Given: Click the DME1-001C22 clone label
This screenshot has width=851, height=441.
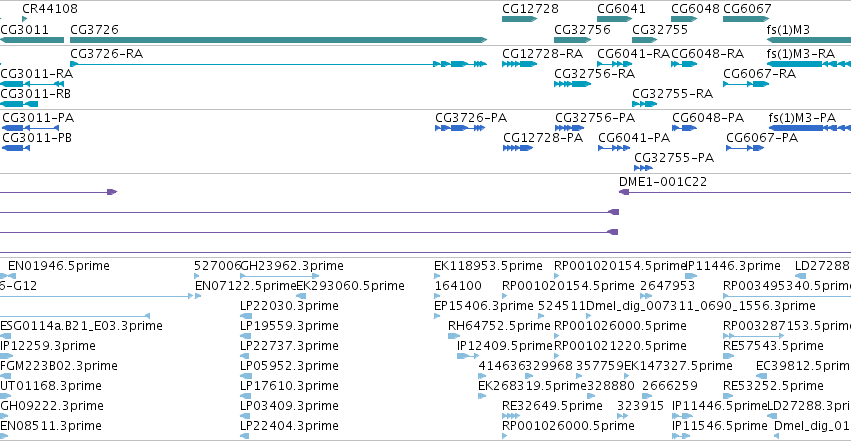Looking at the screenshot, I should pos(663,182).
